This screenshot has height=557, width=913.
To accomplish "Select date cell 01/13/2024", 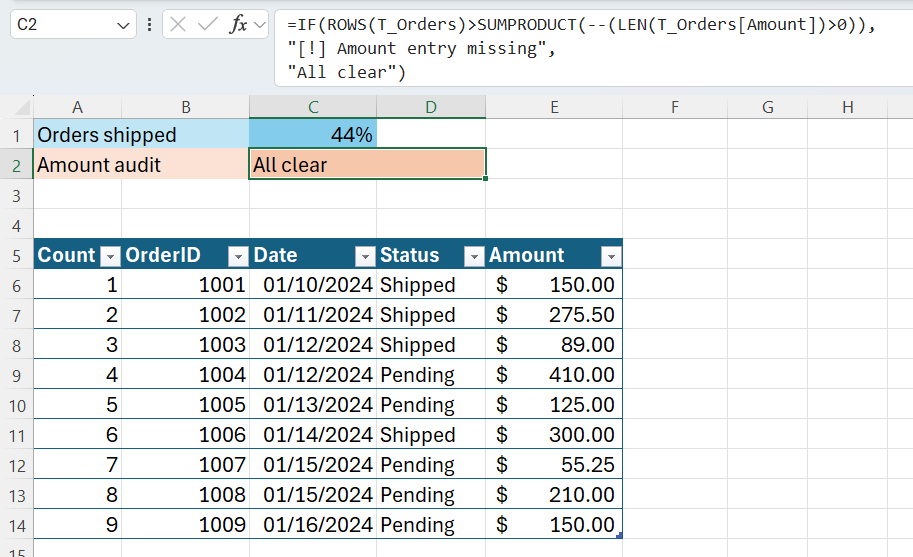I will 313,405.
